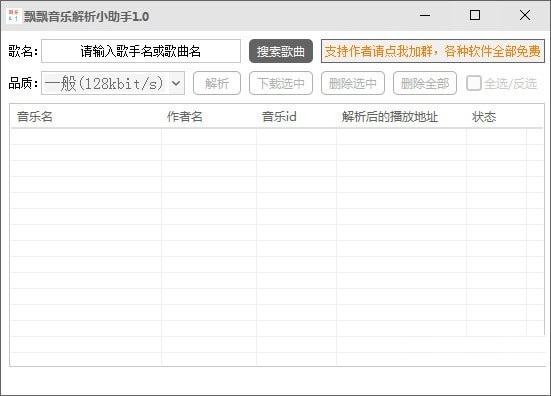Click the 解析 button
The height and width of the screenshot is (396, 551).
[217, 83]
